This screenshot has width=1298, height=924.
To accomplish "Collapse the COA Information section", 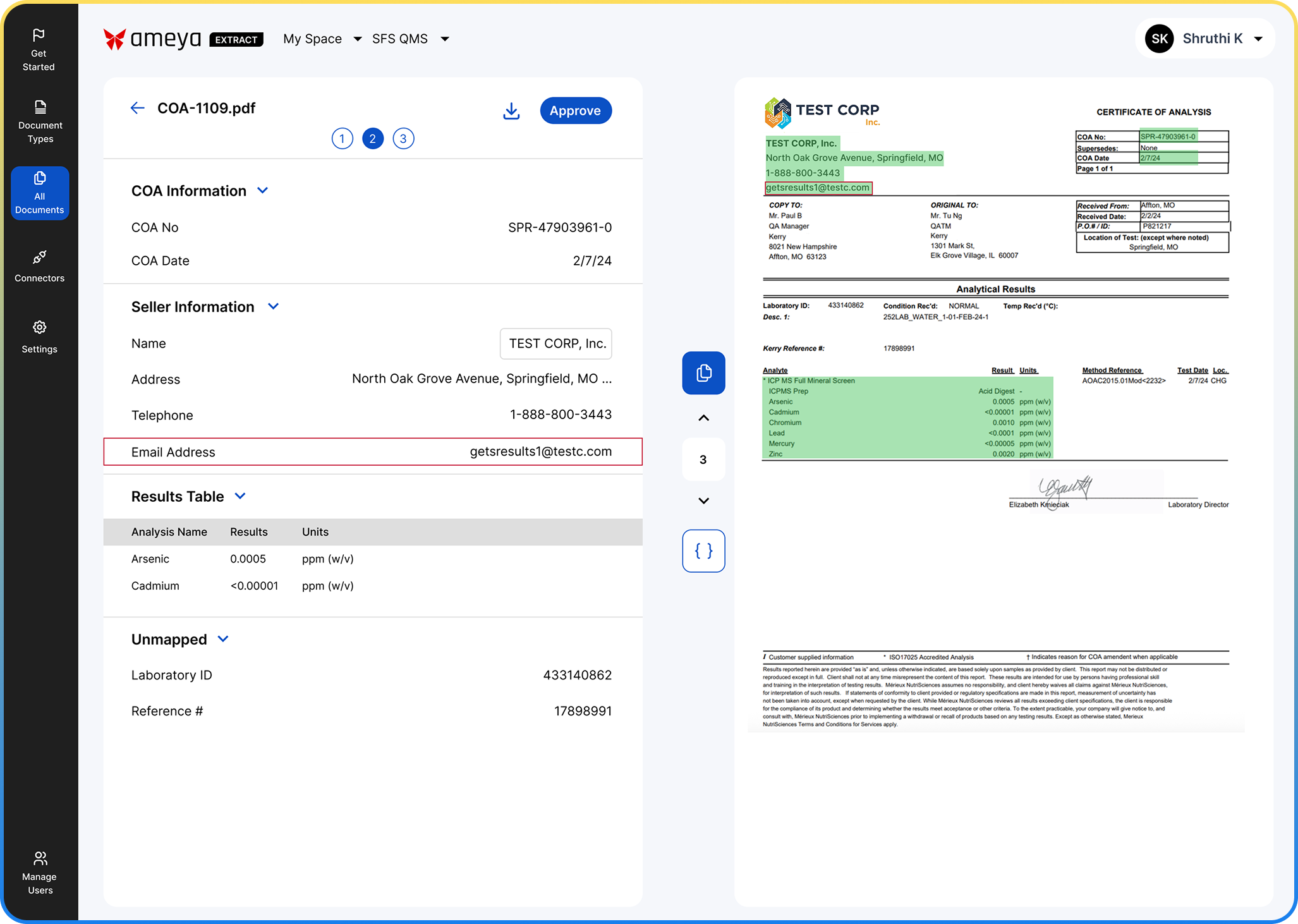I will [x=263, y=190].
